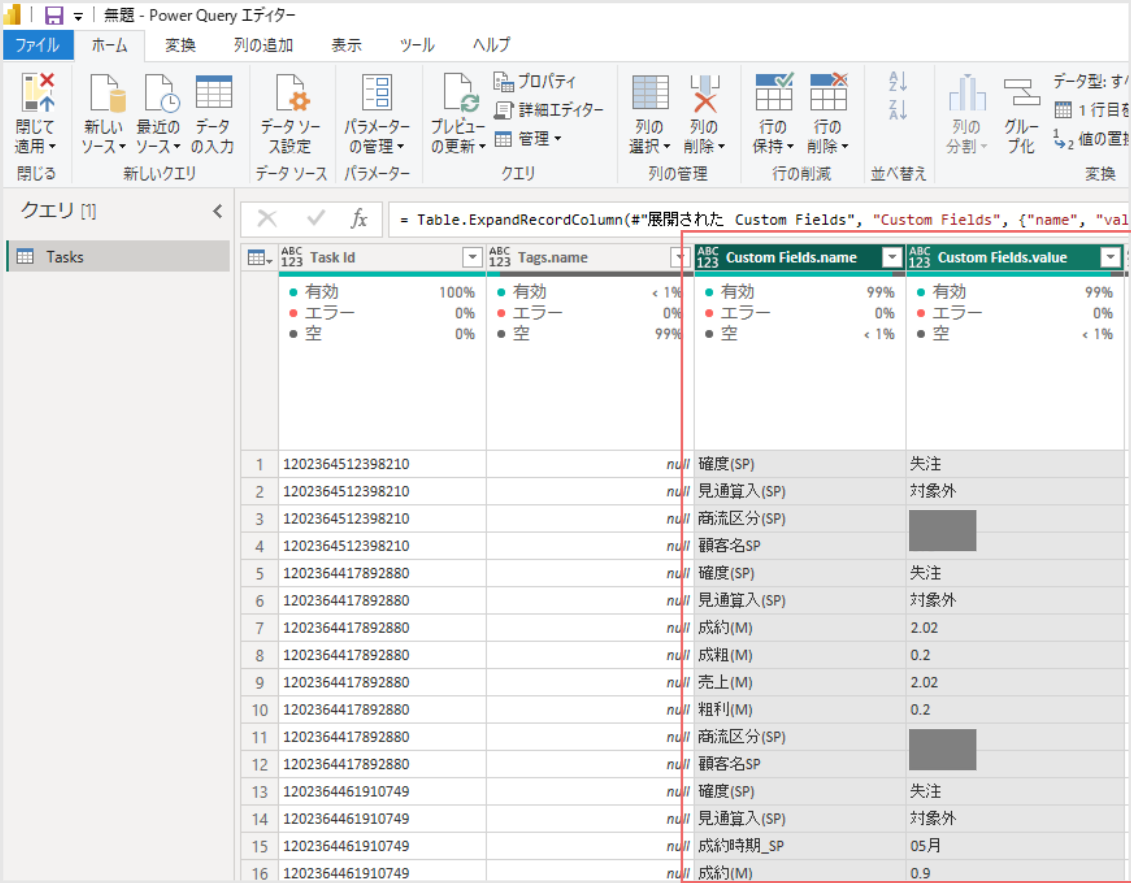Open the Manage (管理) dropdown
The height and width of the screenshot is (883, 1131).
529,139
